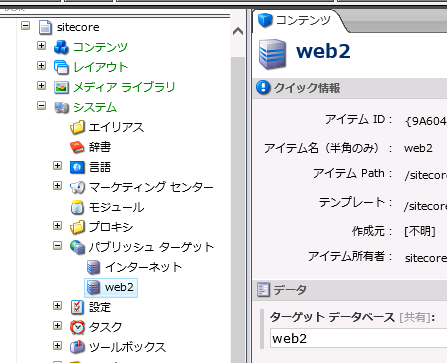Click the [不明] 作成元 value
The width and height of the screenshot is (447, 363).
coord(420,231)
